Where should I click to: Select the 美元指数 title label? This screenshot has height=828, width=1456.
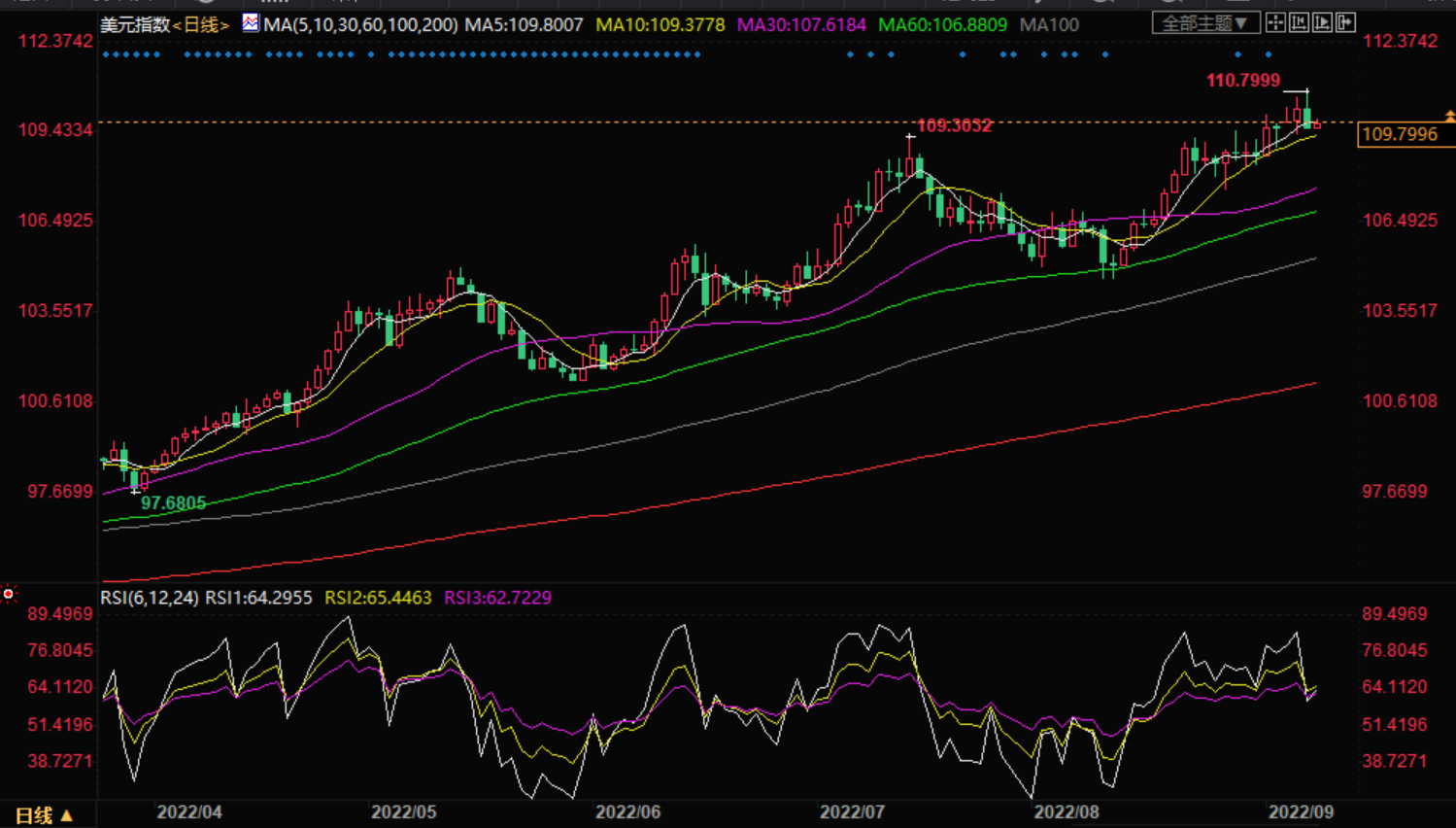click(x=135, y=25)
